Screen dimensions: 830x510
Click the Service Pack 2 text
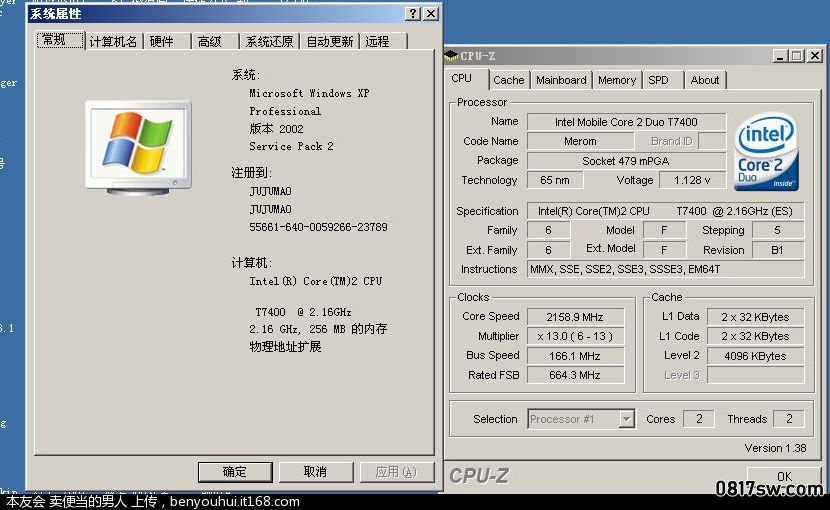click(291, 147)
